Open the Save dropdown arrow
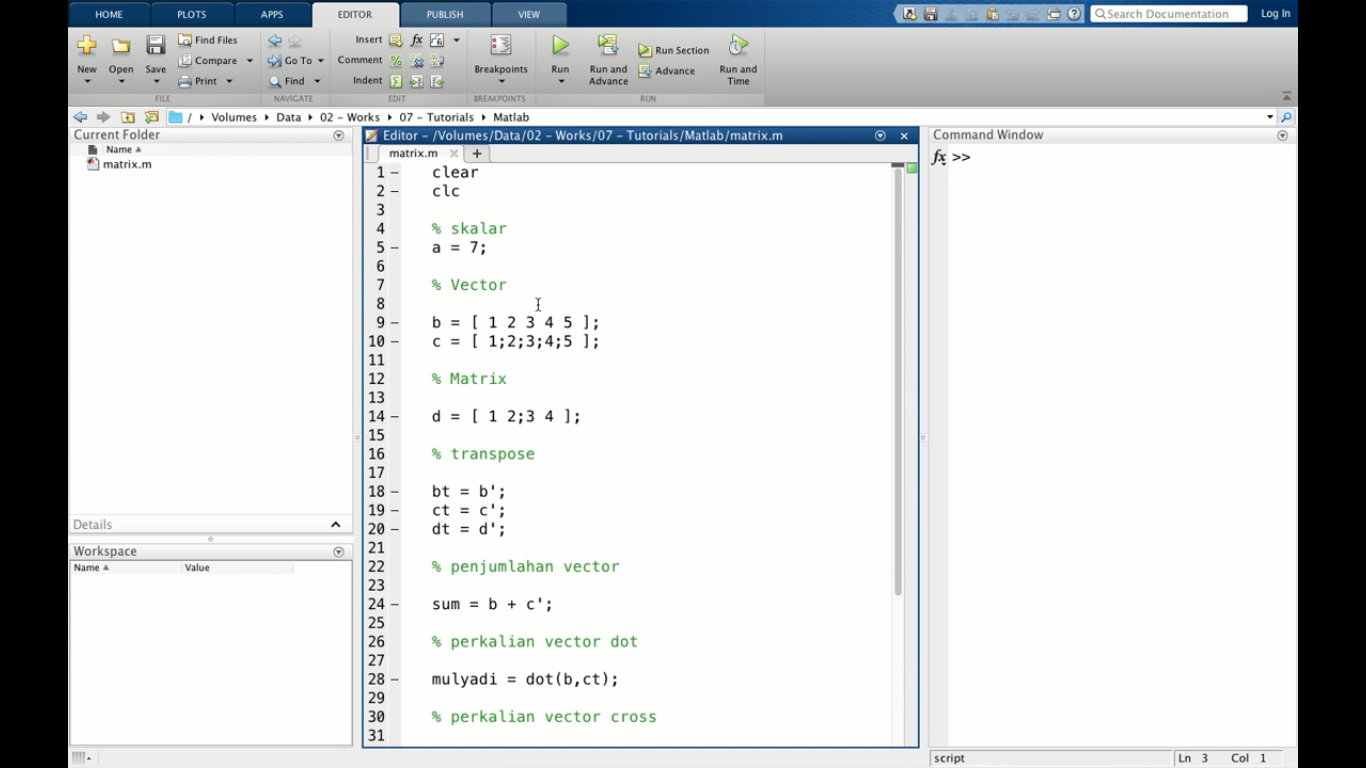 (155, 81)
